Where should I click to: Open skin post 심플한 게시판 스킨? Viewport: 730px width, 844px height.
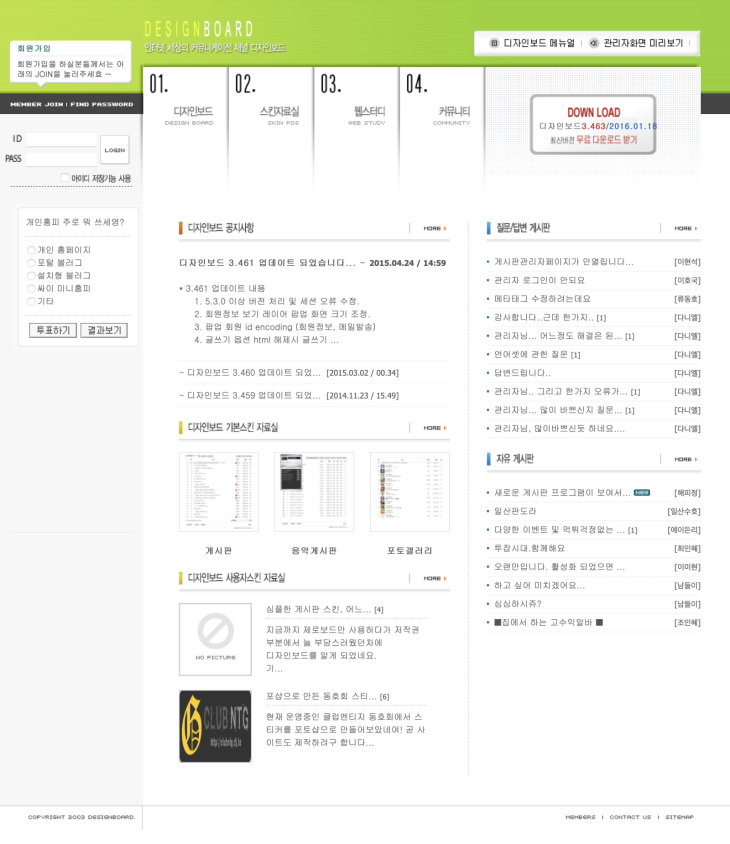[x=319, y=609]
